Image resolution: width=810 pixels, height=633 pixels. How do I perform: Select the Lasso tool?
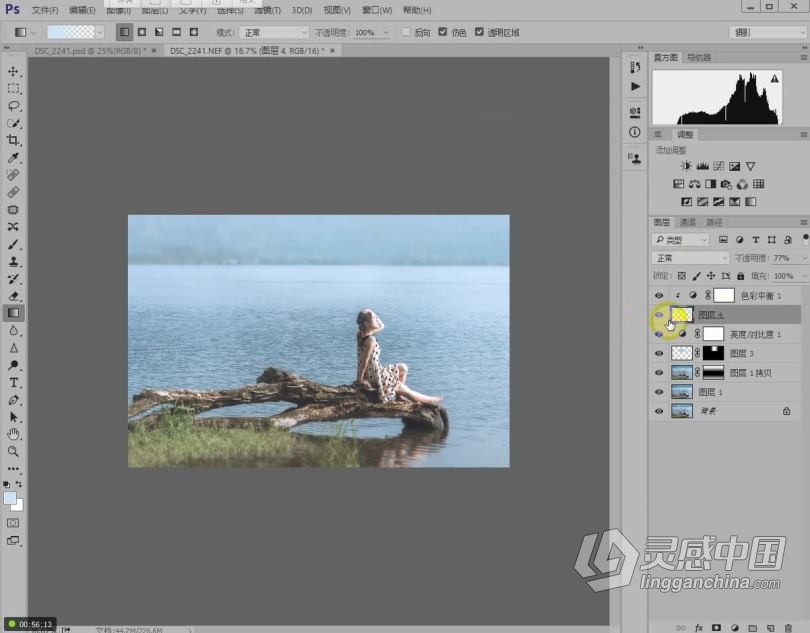point(13,106)
